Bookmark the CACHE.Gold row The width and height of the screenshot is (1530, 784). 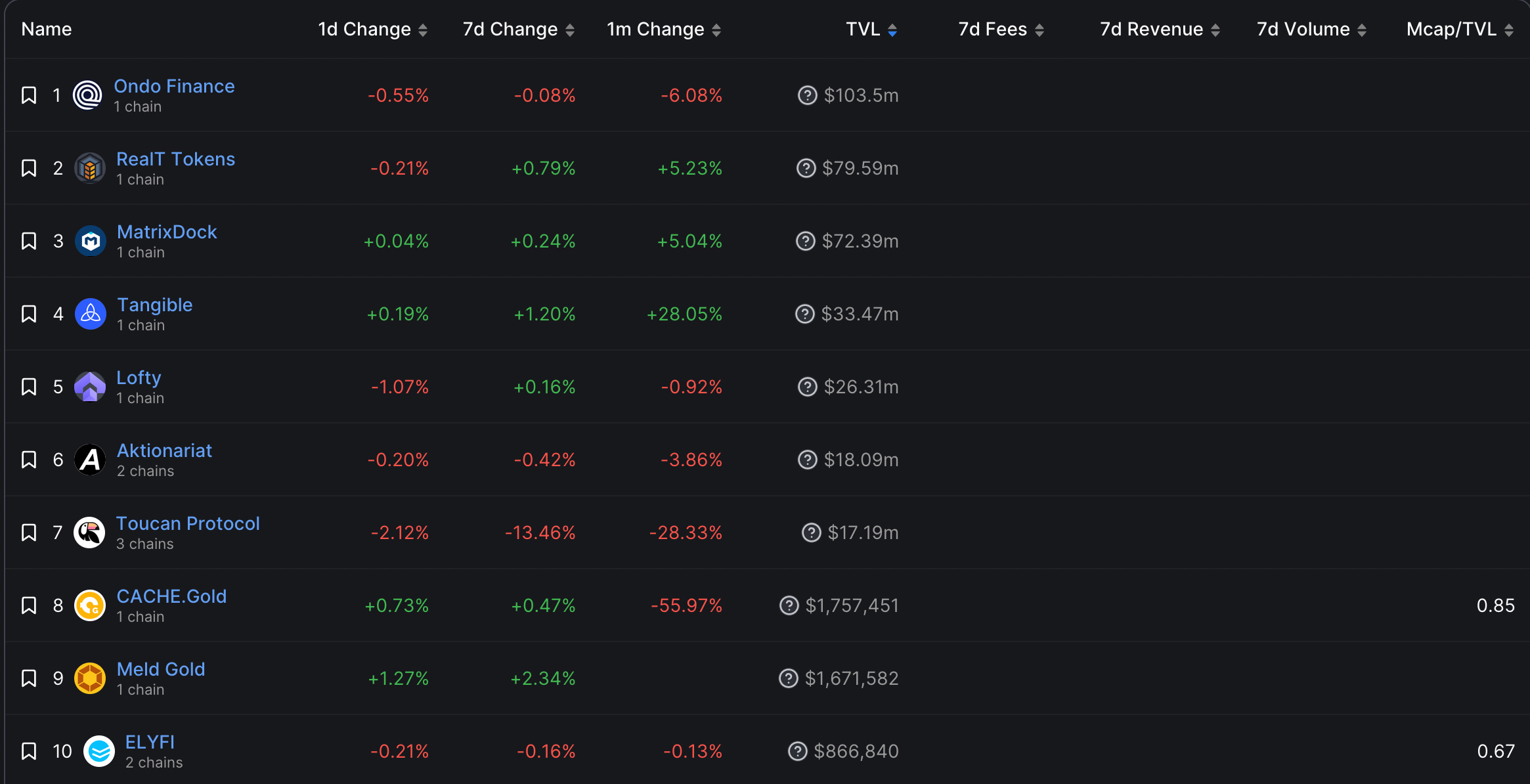(29, 605)
